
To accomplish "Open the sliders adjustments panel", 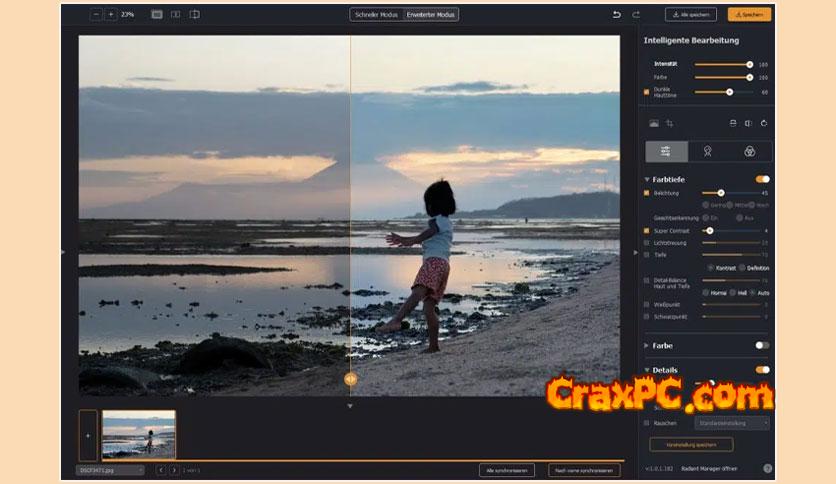I will tap(665, 151).
